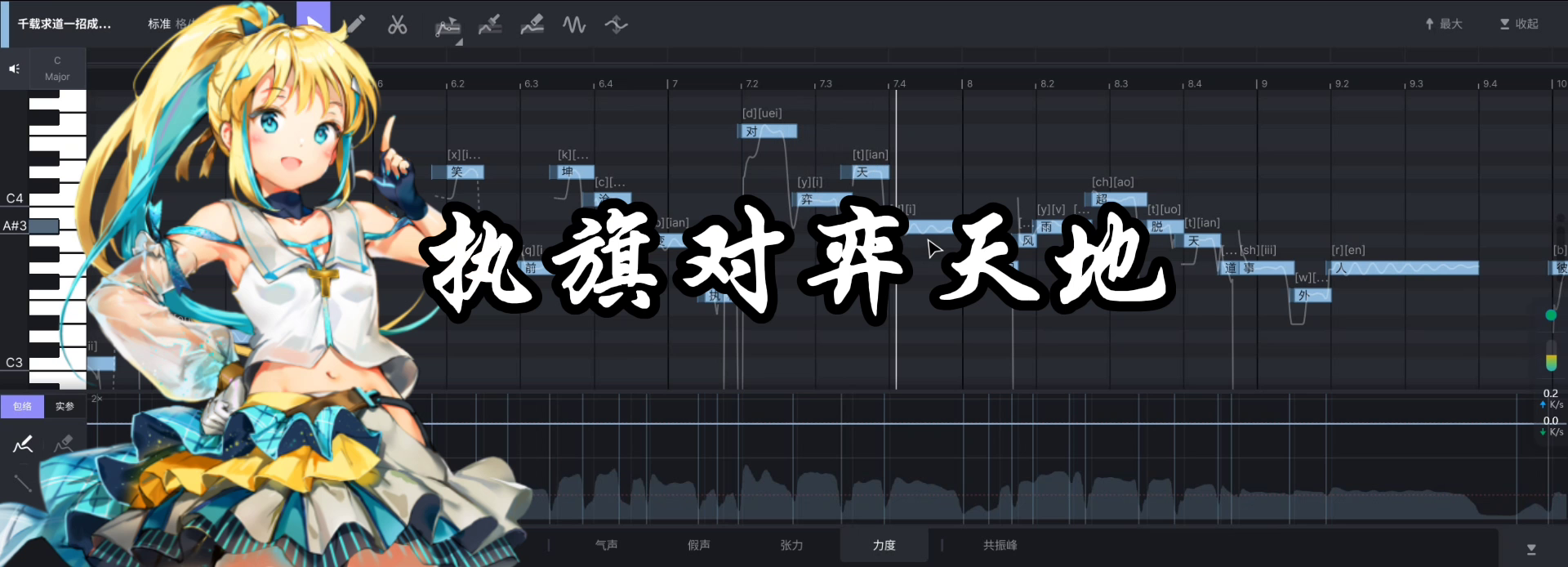1568x567 pixels.
Task: Click the yellow-green level meter bar
Action: [x=1551, y=356]
